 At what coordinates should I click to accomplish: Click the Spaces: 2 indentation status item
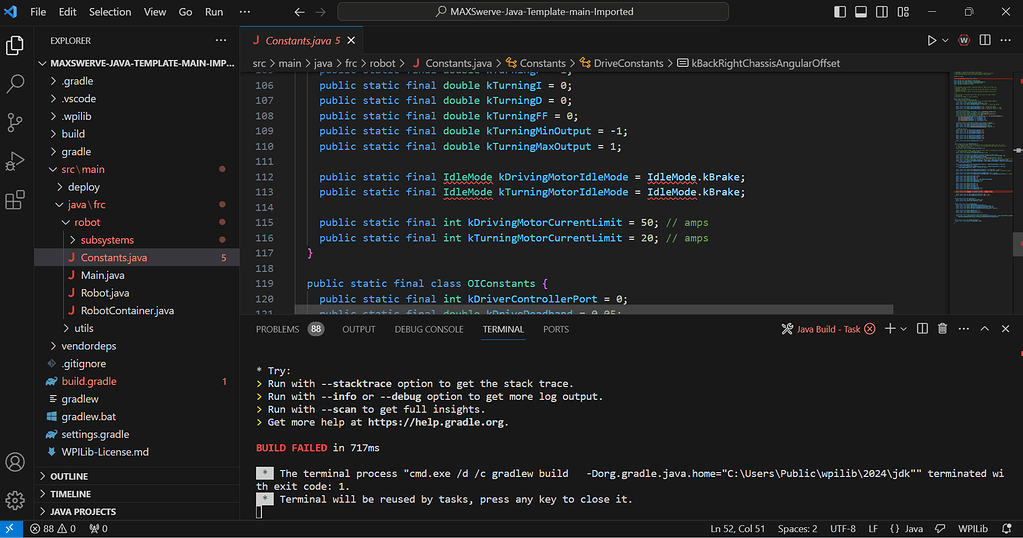[797, 529]
